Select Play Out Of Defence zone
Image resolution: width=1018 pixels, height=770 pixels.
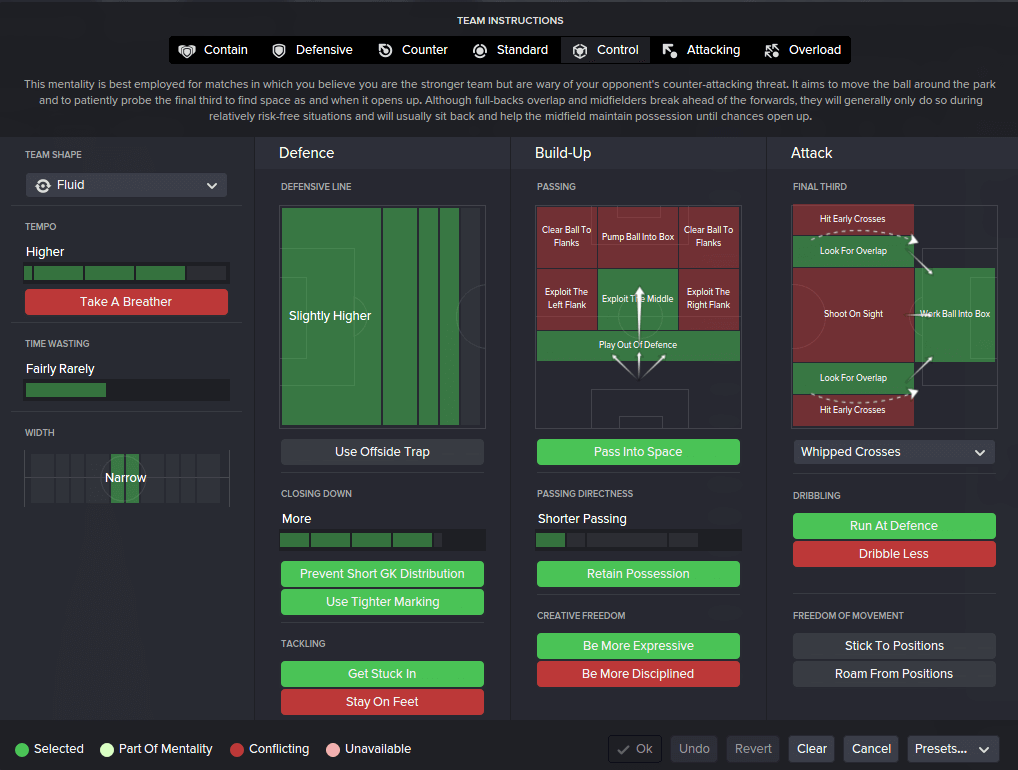pyautogui.click(x=638, y=345)
